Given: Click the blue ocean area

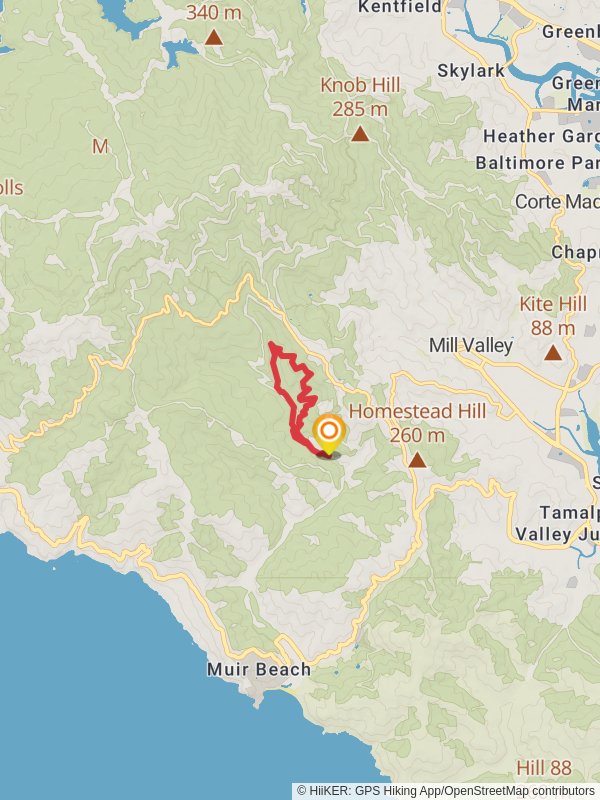Looking at the screenshot, I should coord(128,689).
